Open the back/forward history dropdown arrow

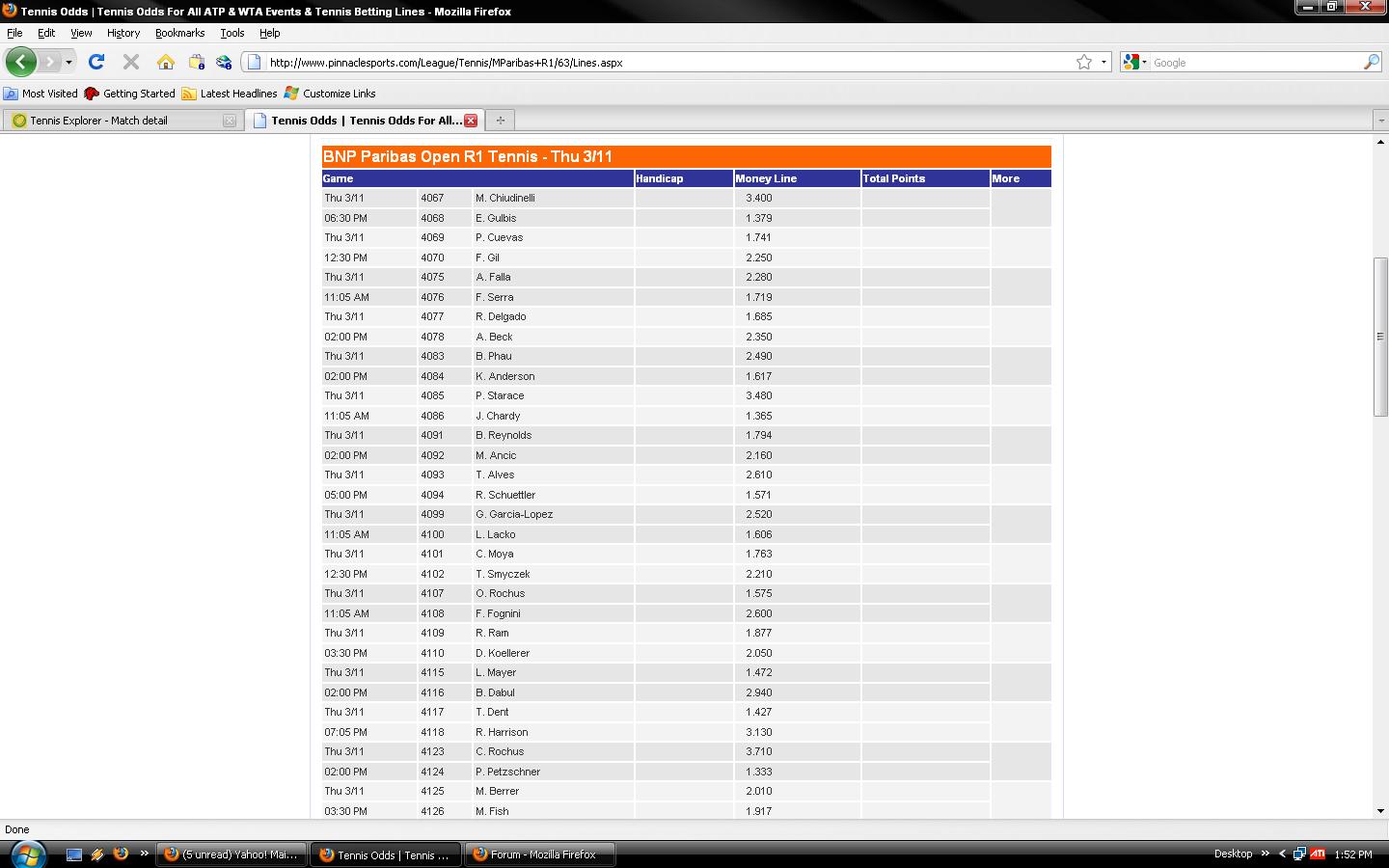68,63
